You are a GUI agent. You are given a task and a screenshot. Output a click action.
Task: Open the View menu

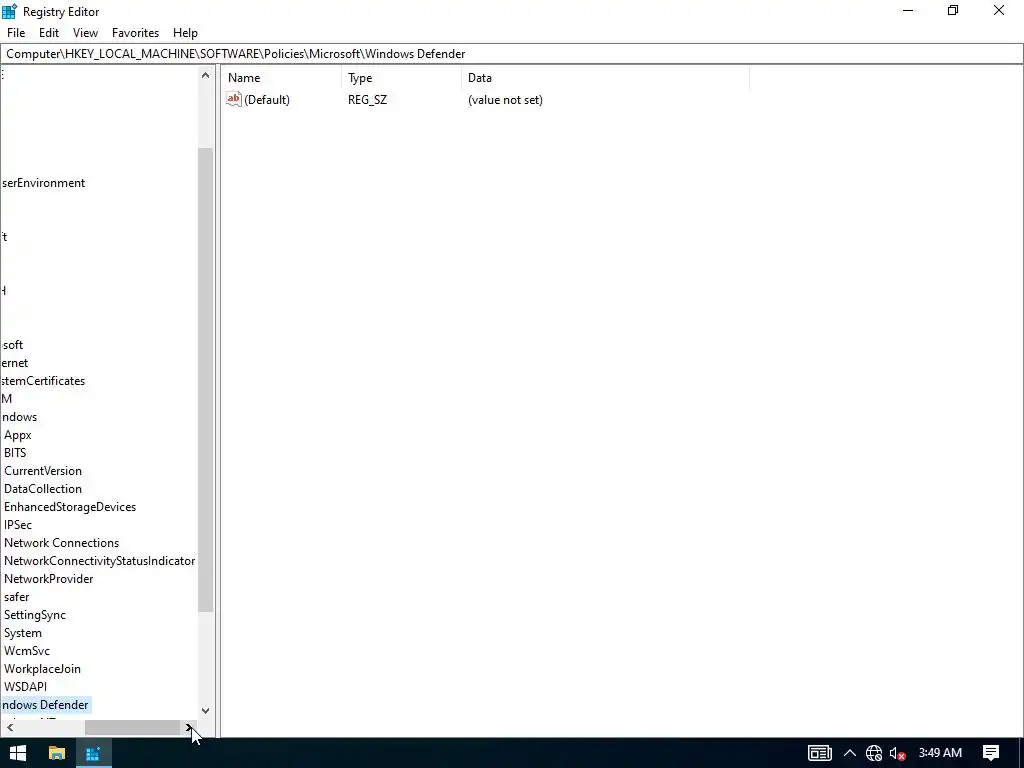(85, 33)
